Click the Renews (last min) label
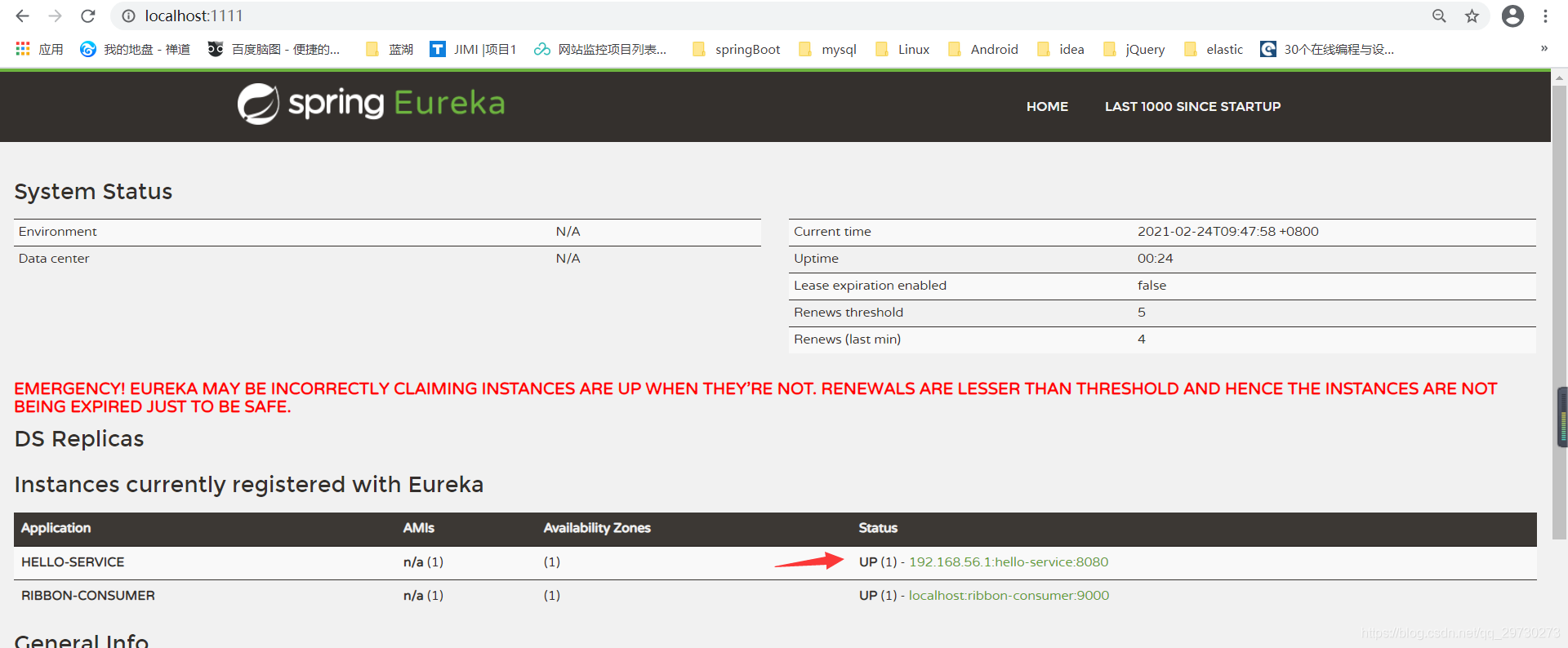 [847, 339]
